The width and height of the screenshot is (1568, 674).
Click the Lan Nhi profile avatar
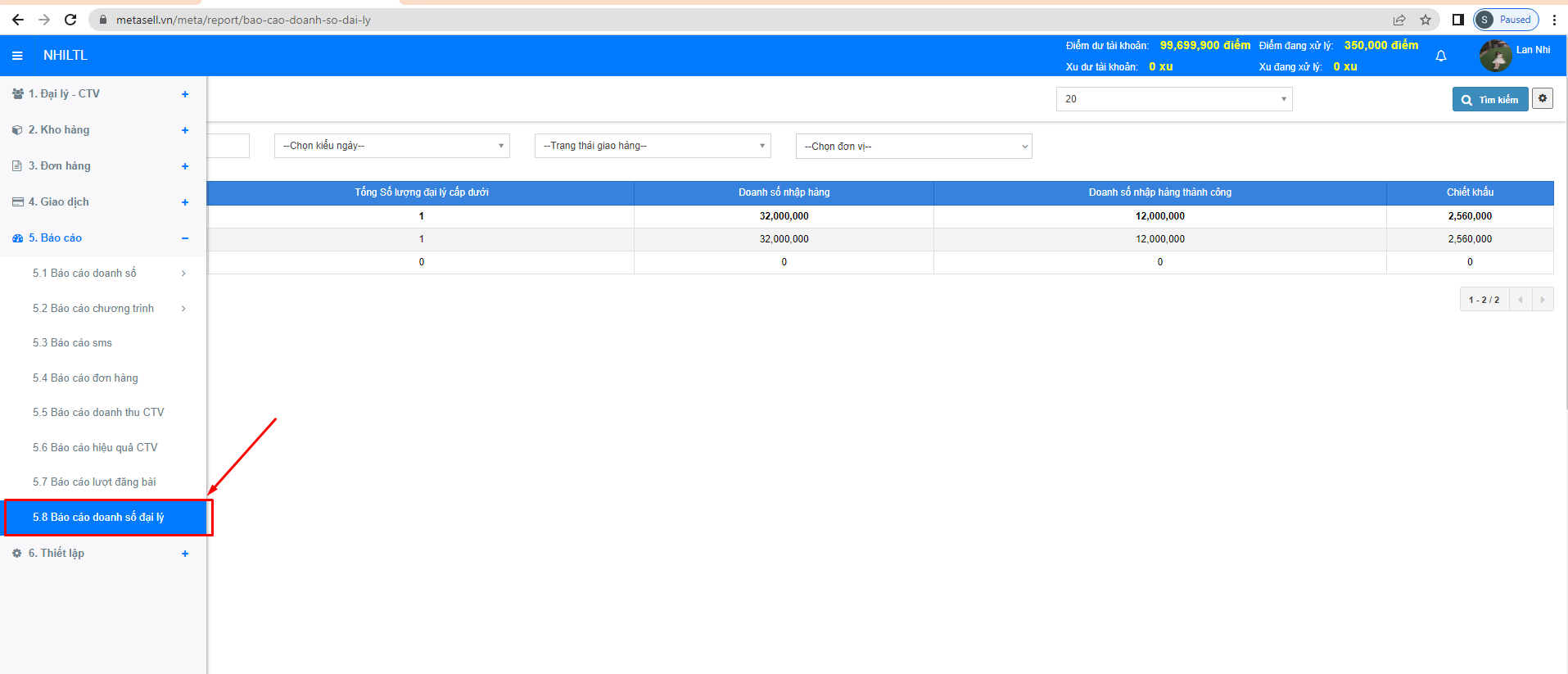(x=1495, y=56)
